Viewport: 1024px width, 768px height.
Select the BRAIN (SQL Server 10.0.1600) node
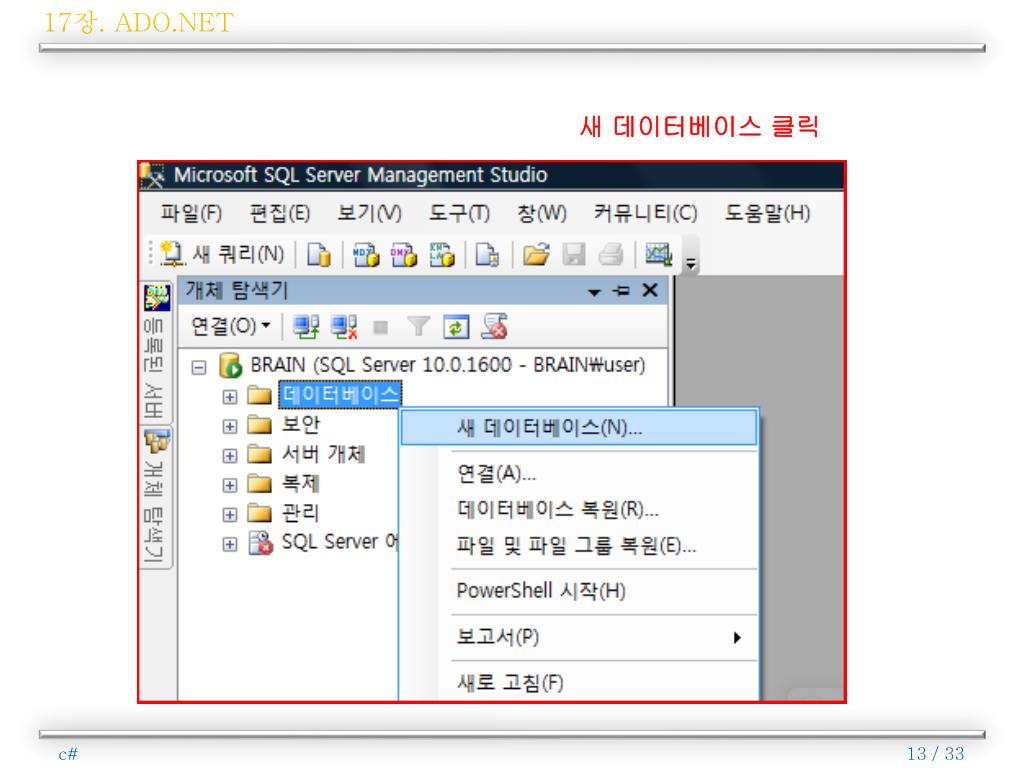click(x=447, y=364)
